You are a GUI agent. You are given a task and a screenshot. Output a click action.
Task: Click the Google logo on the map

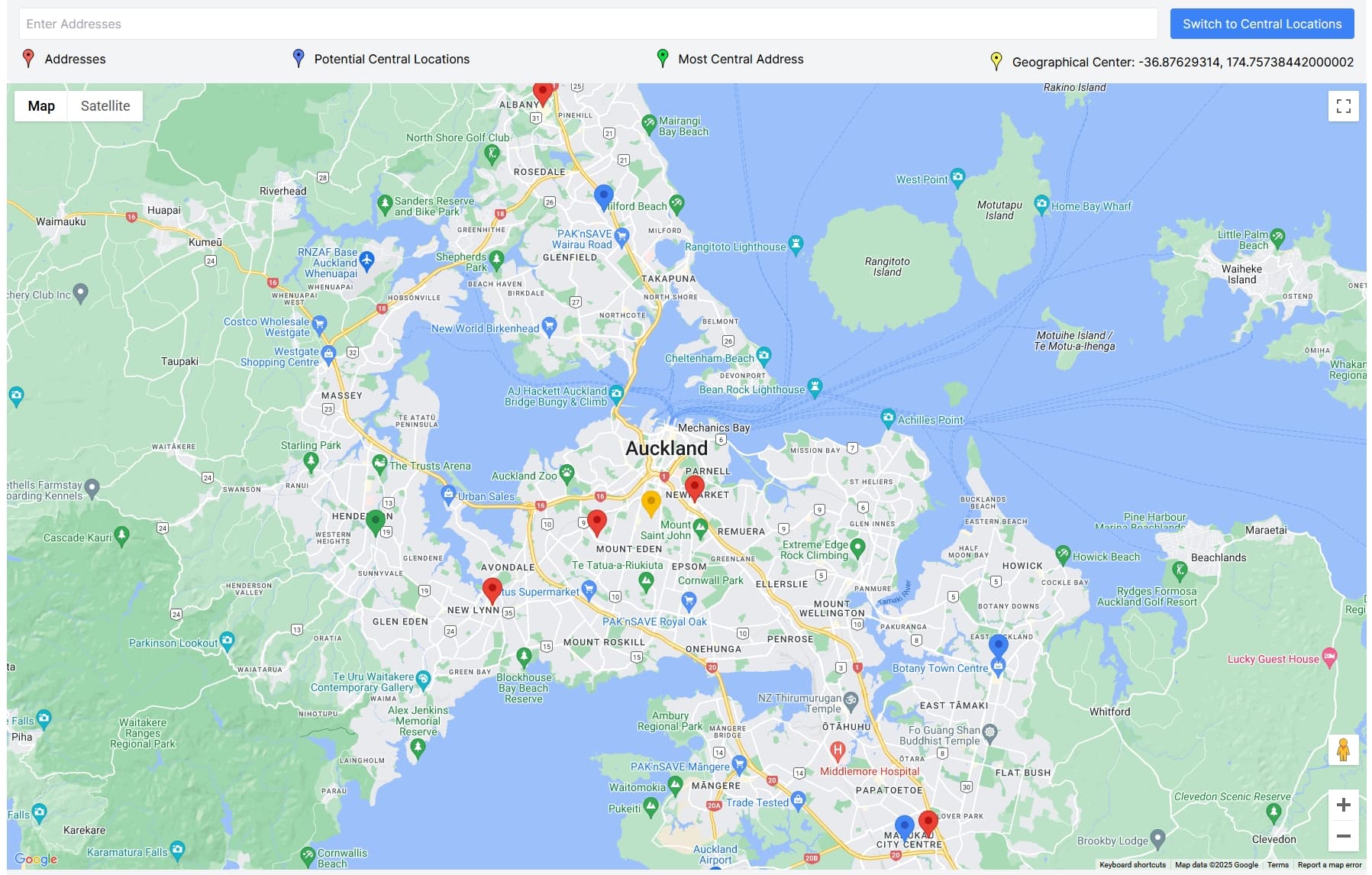tap(36, 859)
